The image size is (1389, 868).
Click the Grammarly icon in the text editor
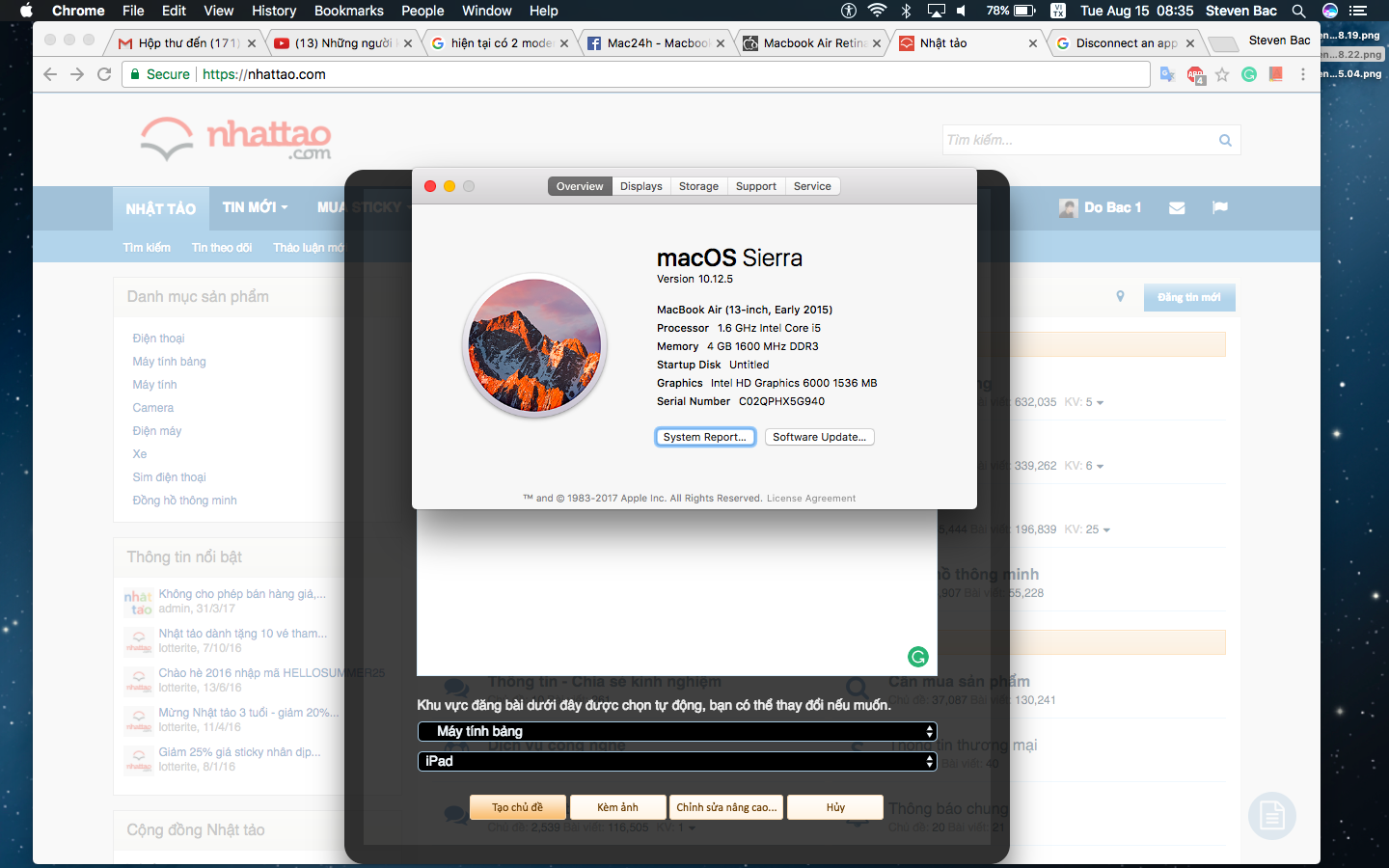918,657
